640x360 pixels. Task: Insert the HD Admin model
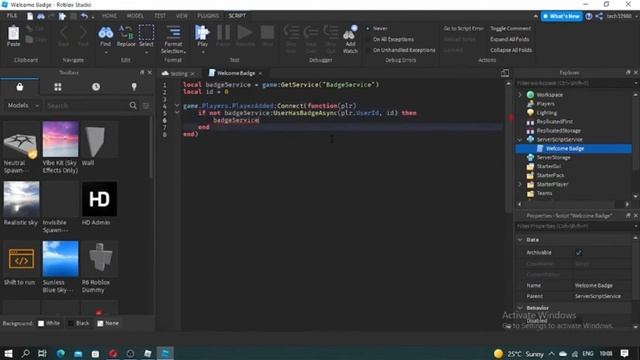tap(99, 199)
